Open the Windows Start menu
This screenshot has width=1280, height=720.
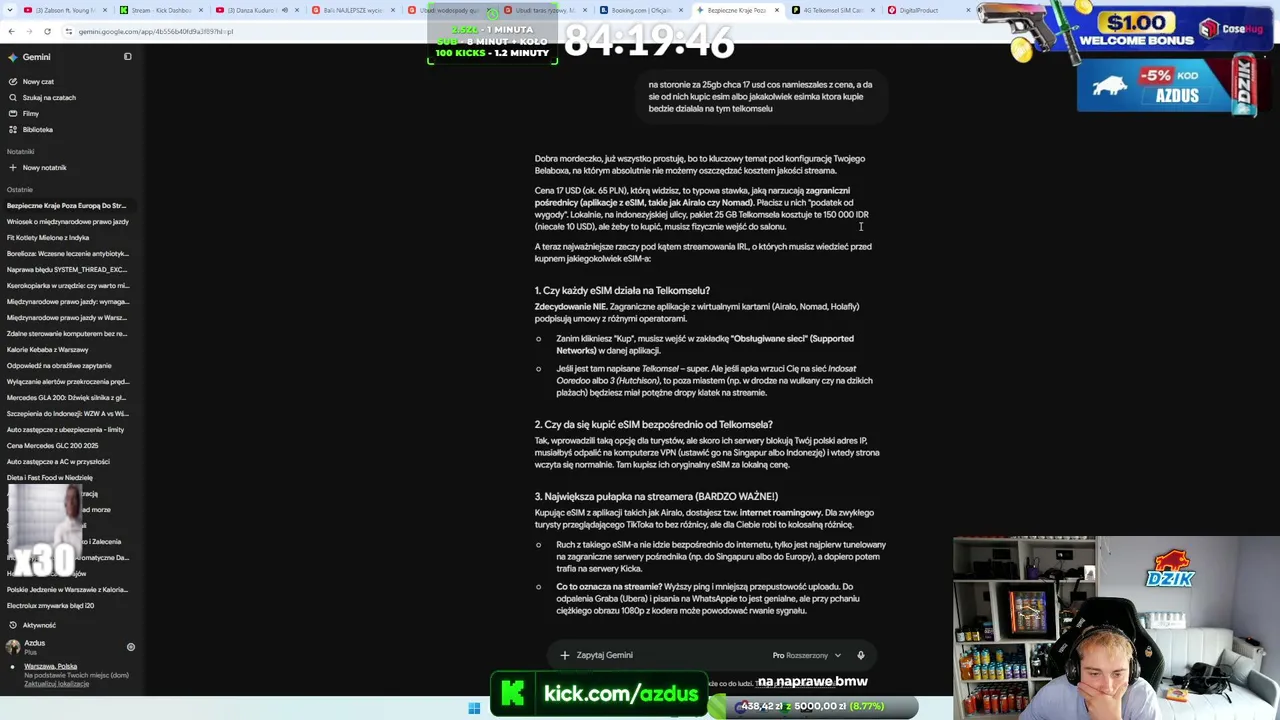474,708
